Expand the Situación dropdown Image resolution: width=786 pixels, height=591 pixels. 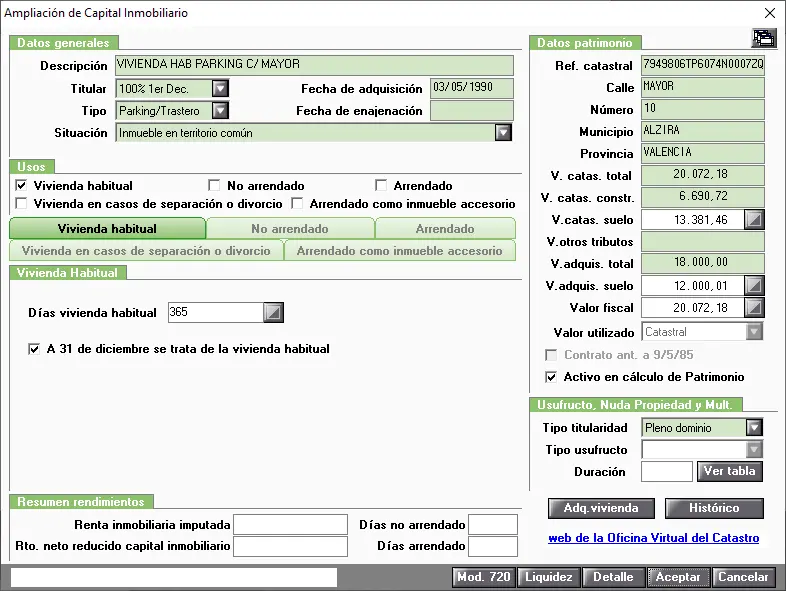pyautogui.click(x=503, y=133)
